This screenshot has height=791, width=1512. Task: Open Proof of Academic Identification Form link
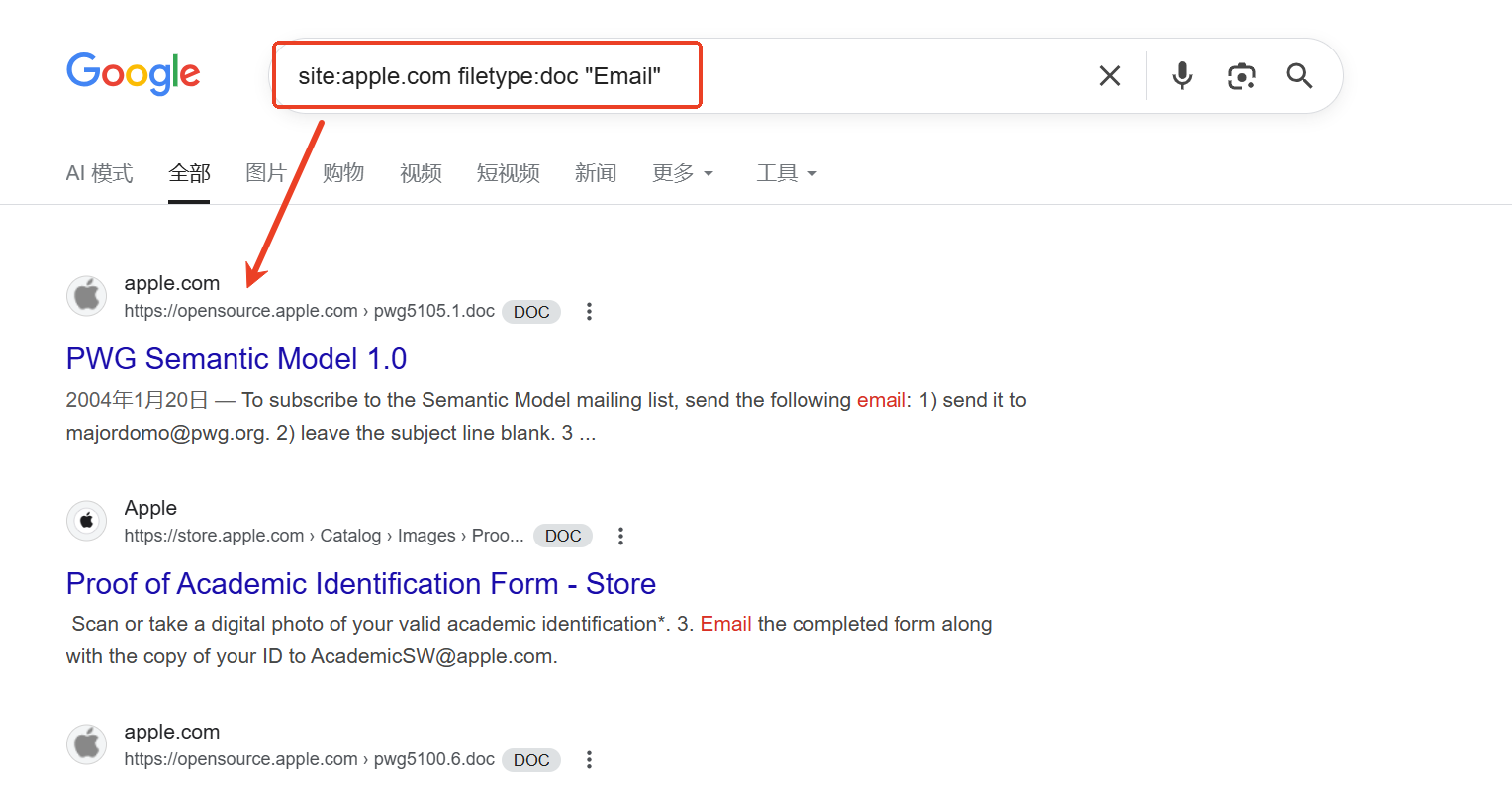click(360, 583)
